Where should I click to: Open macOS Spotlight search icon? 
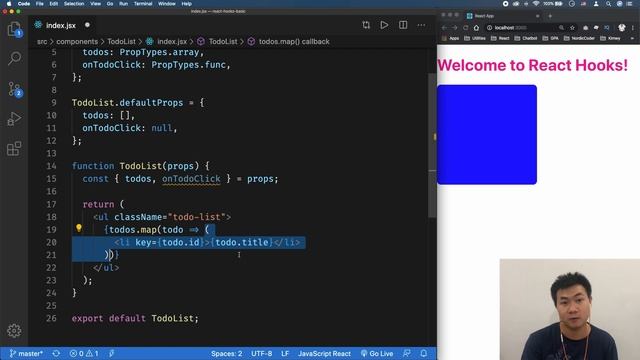point(609,4)
